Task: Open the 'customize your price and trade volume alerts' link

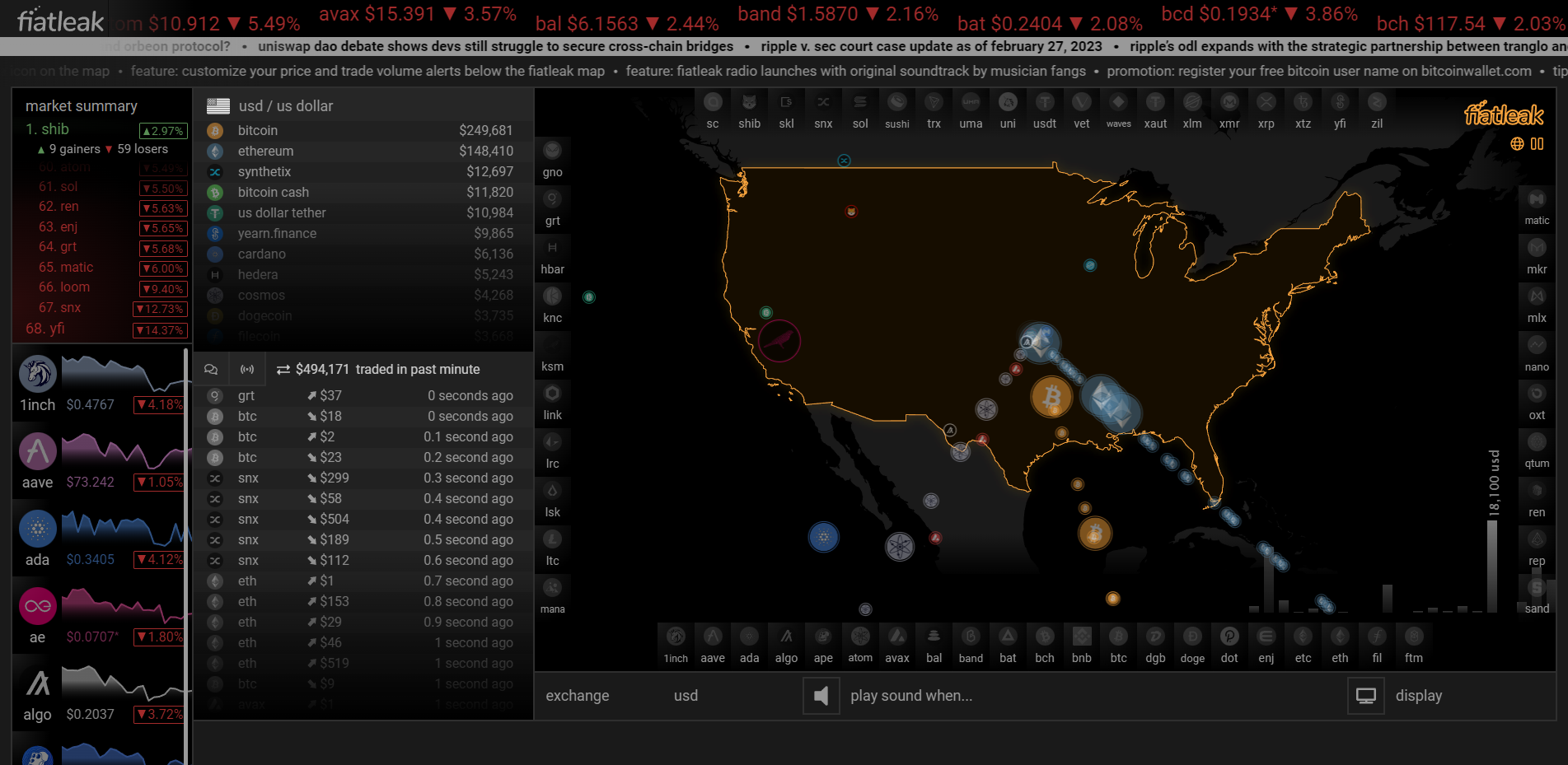Action: [367, 72]
